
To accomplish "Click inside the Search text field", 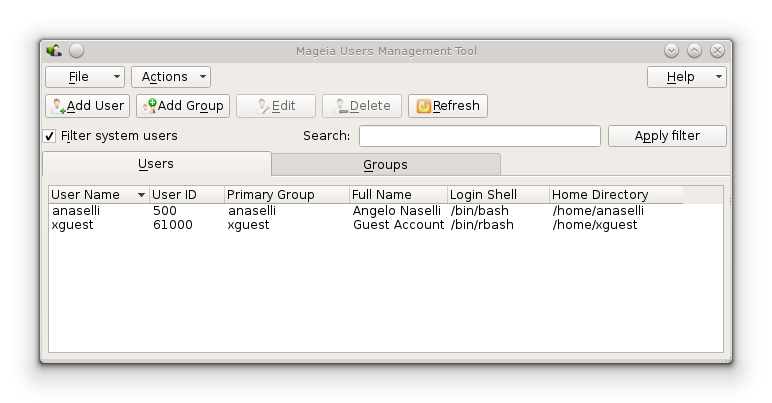I will pos(480,136).
